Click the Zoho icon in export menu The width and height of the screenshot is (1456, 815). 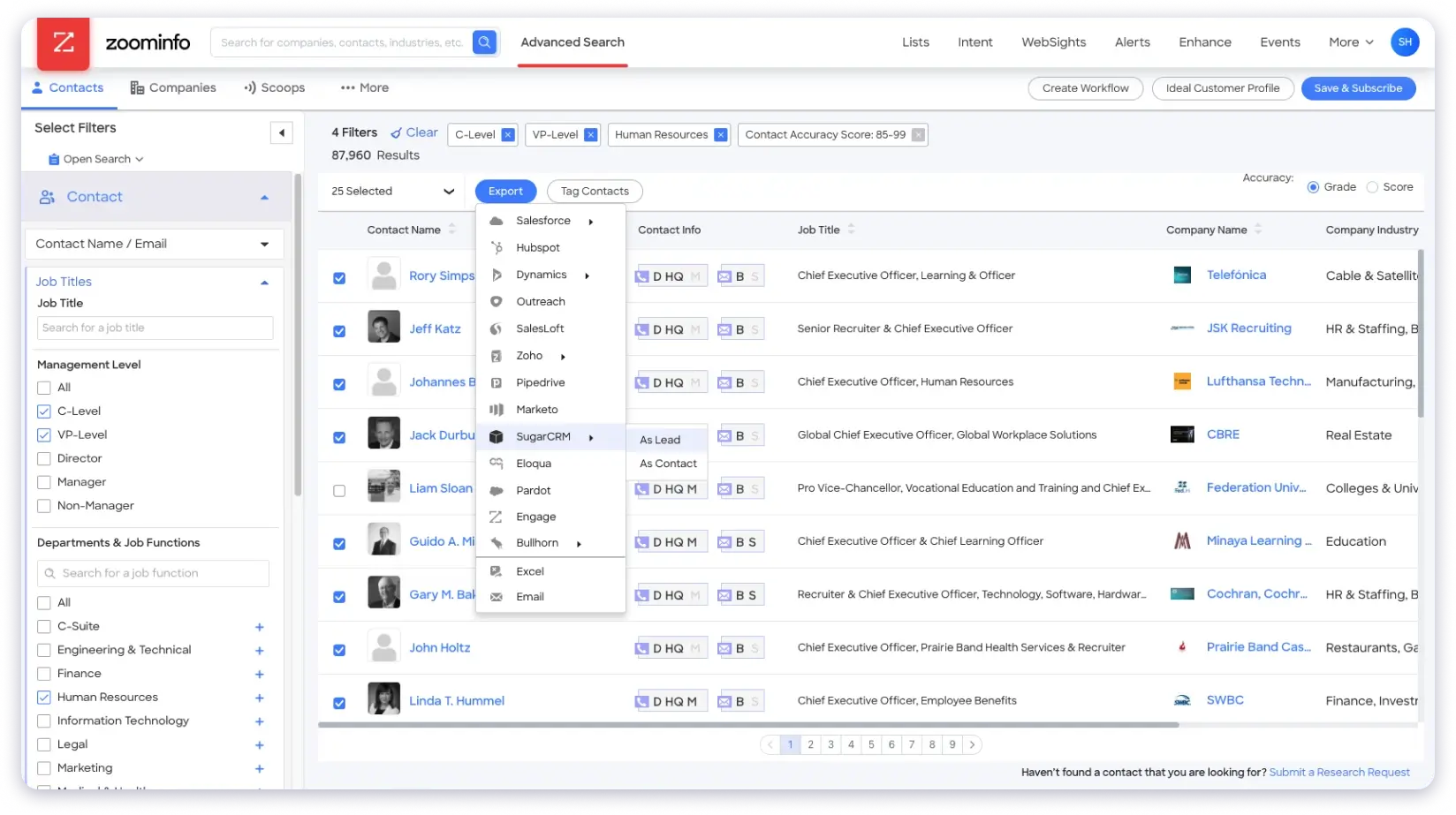(x=497, y=356)
